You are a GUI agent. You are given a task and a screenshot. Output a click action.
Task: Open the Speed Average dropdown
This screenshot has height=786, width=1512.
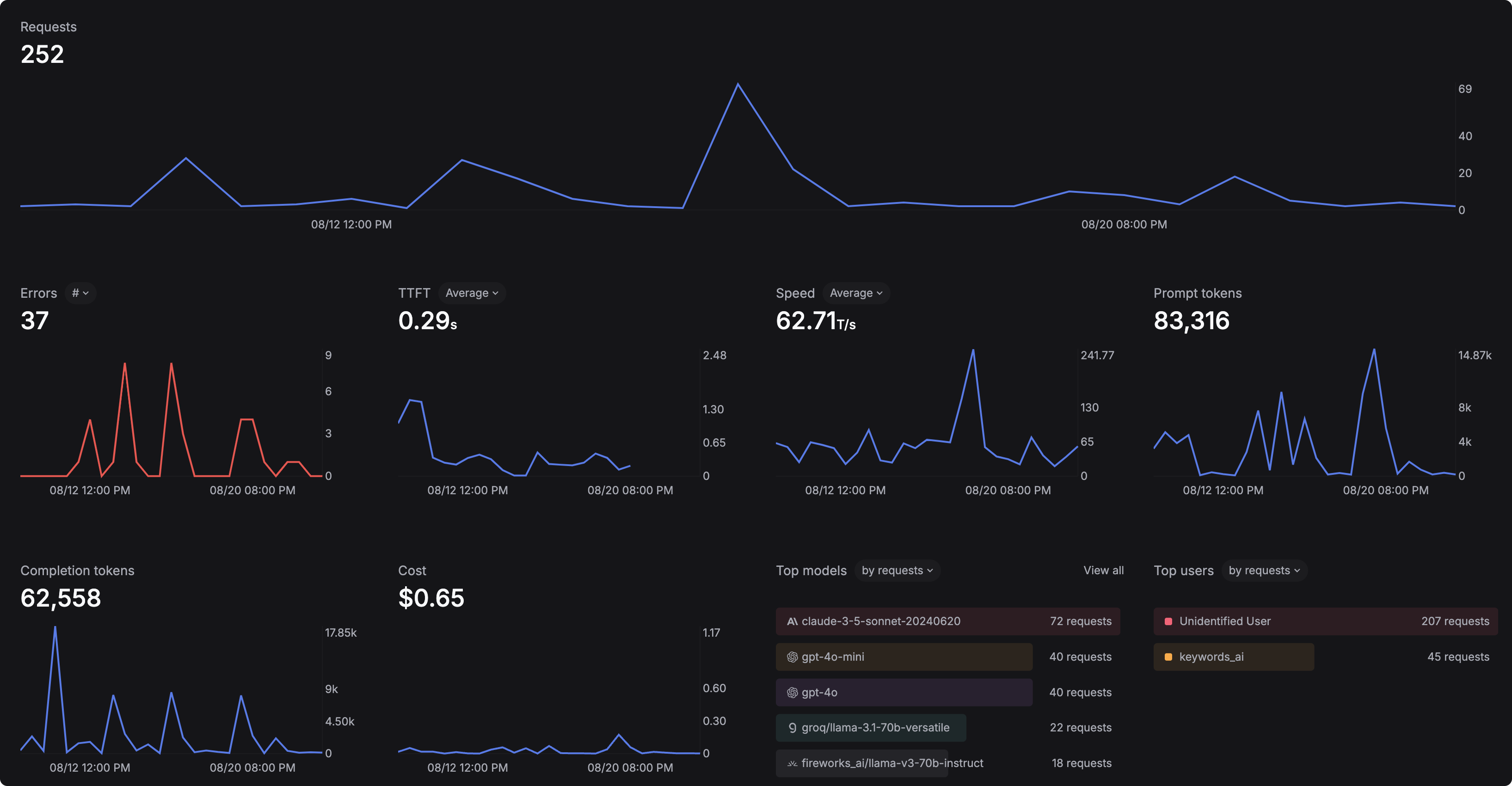pos(856,293)
